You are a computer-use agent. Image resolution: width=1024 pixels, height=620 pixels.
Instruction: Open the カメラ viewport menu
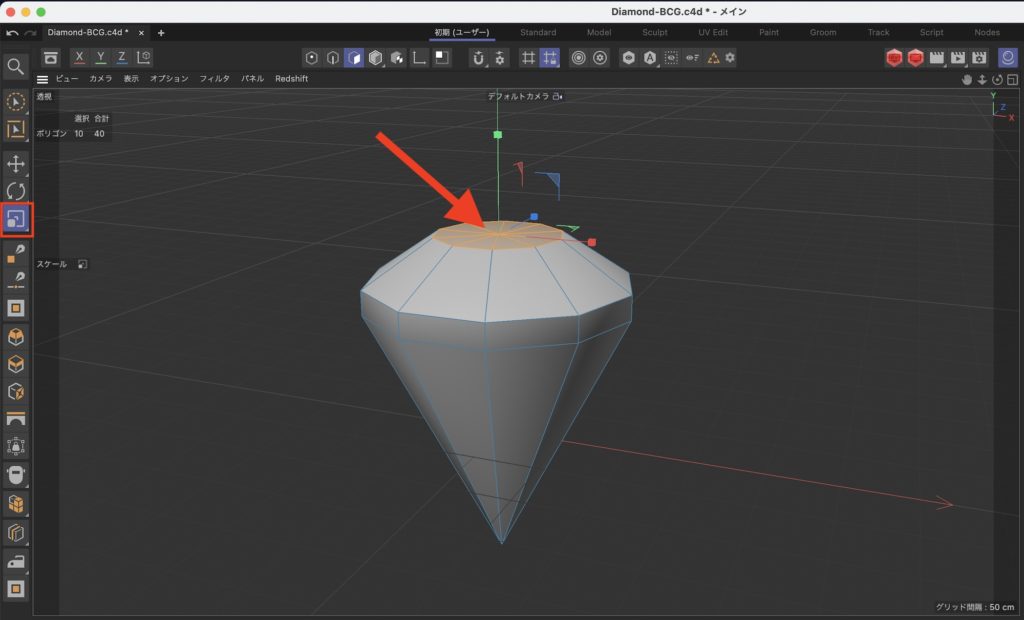(x=100, y=78)
